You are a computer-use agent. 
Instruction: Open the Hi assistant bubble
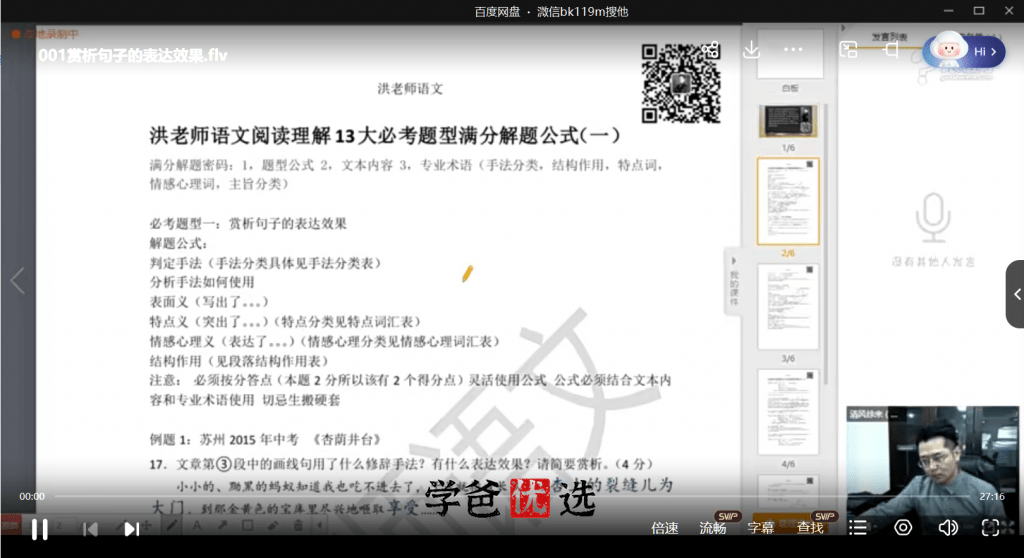tap(964, 51)
